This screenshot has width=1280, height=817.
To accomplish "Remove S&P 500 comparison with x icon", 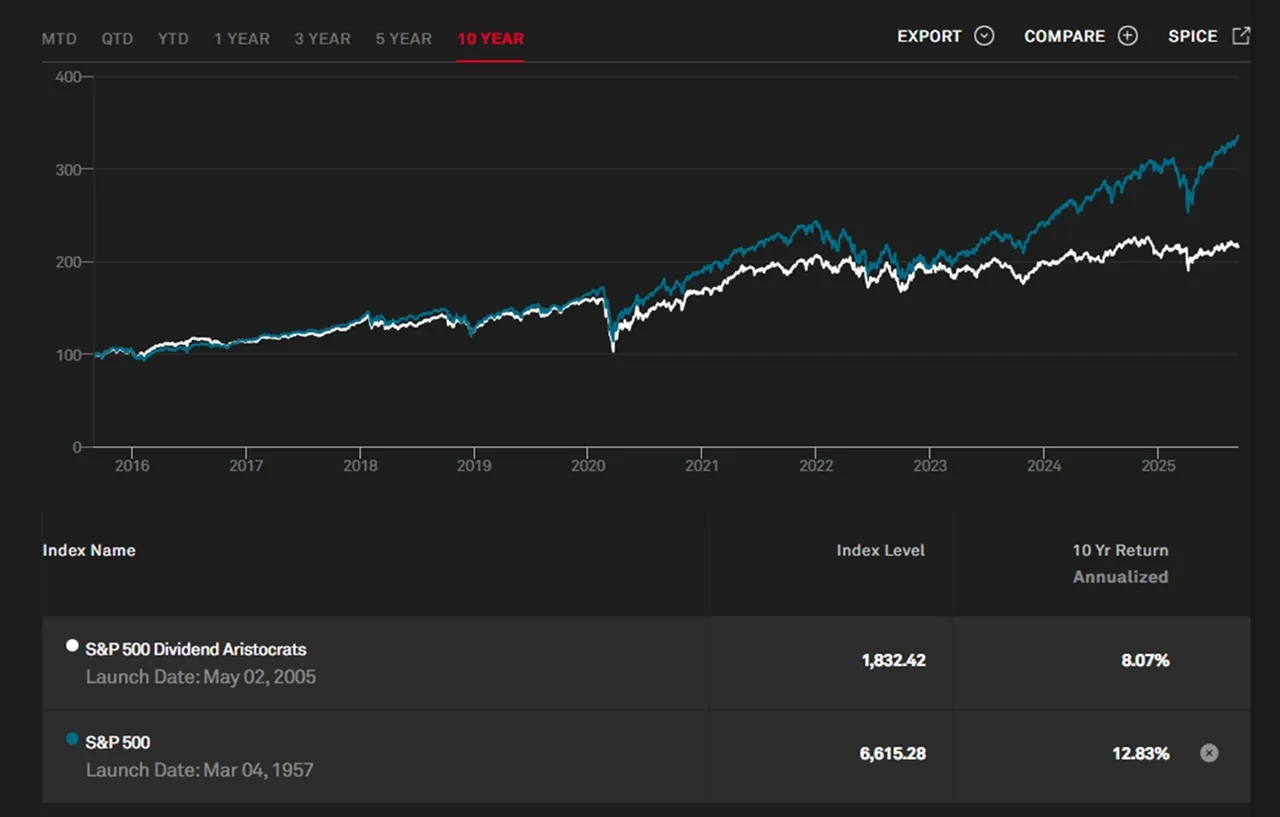I will [1209, 753].
